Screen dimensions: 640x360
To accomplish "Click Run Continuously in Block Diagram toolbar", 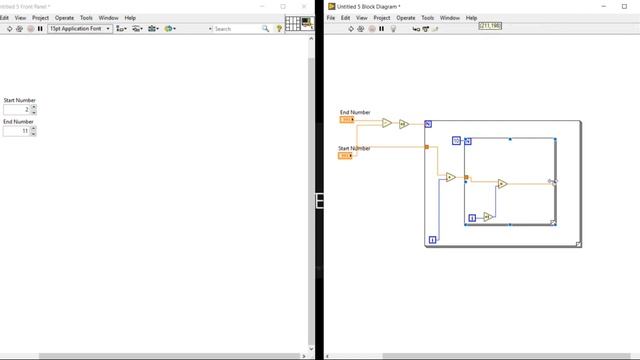I will point(360,29).
